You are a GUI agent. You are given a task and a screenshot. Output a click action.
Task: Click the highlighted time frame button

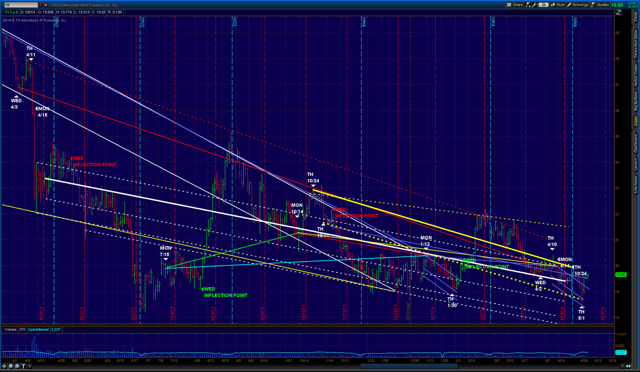[544, 5]
